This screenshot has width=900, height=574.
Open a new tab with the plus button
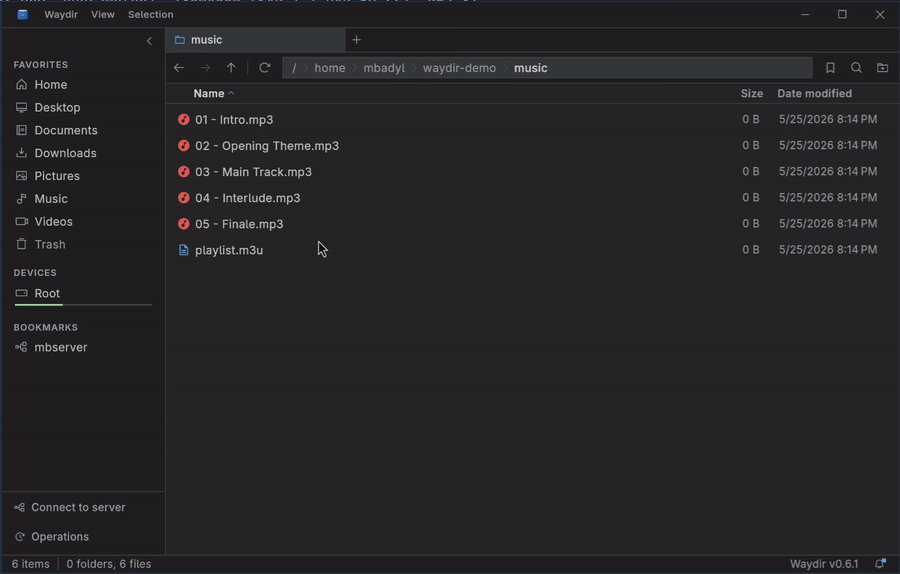tap(356, 40)
